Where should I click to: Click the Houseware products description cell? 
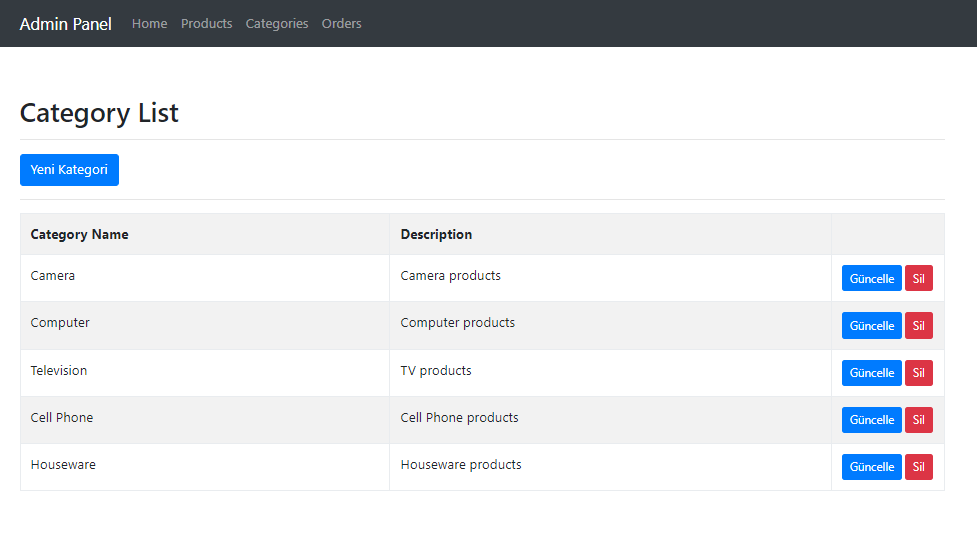pos(461,465)
